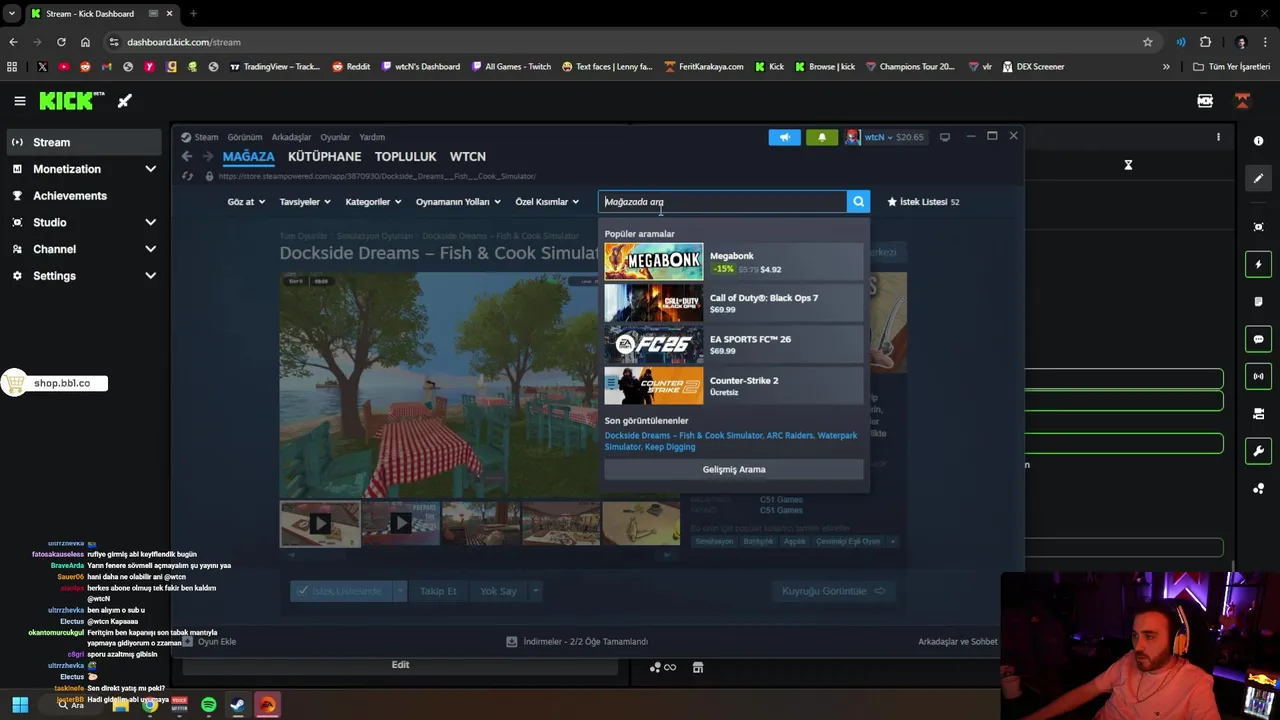The image size is (1280, 720).
Task: Open the Oyunlar menu in Steam
Action: pyautogui.click(x=335, y=137)
